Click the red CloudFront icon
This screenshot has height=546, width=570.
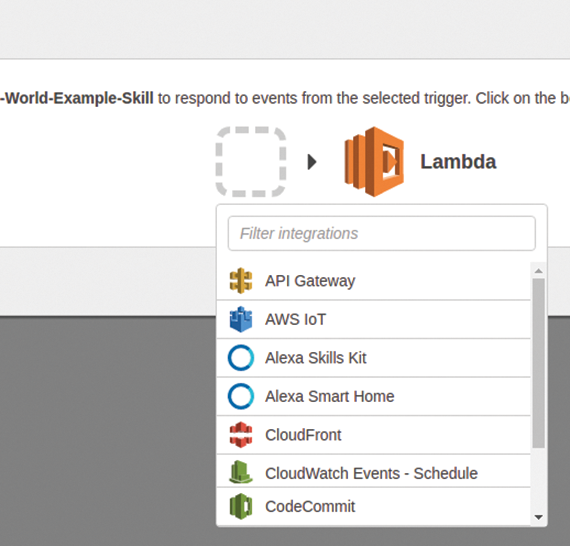[241, 435]
